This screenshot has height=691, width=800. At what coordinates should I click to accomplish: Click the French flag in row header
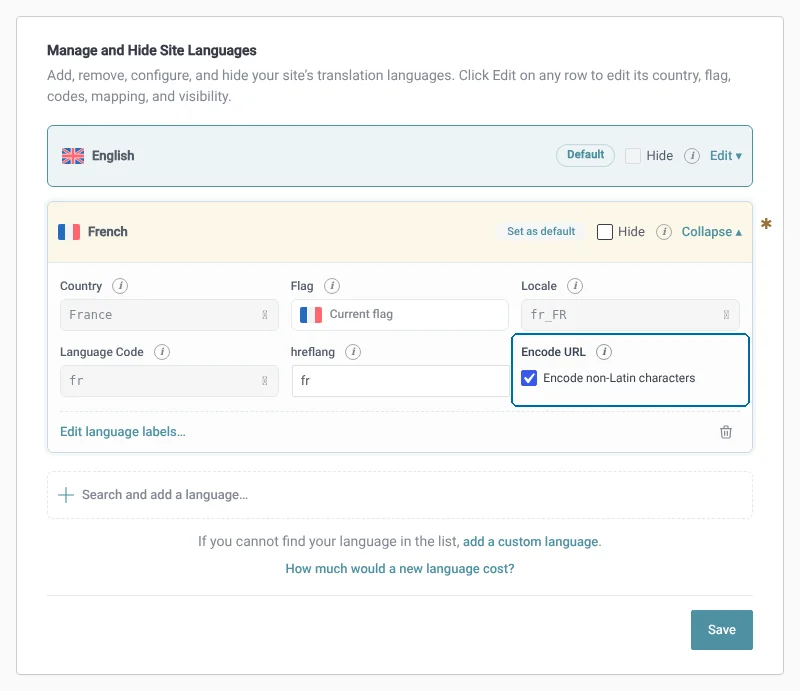pyautogui.click(x=69, y=232)
